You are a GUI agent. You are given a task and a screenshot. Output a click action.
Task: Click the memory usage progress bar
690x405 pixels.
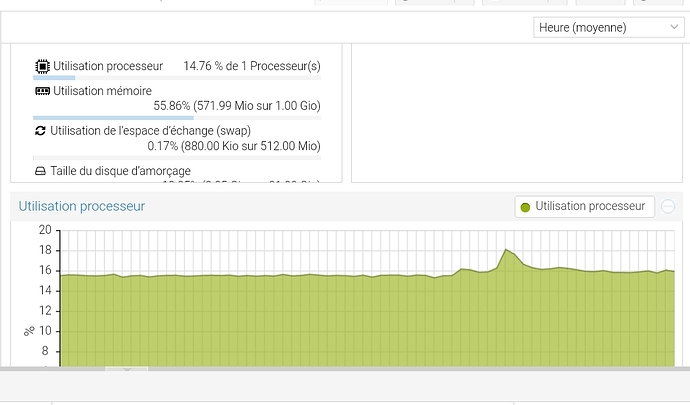pos(177,118)
